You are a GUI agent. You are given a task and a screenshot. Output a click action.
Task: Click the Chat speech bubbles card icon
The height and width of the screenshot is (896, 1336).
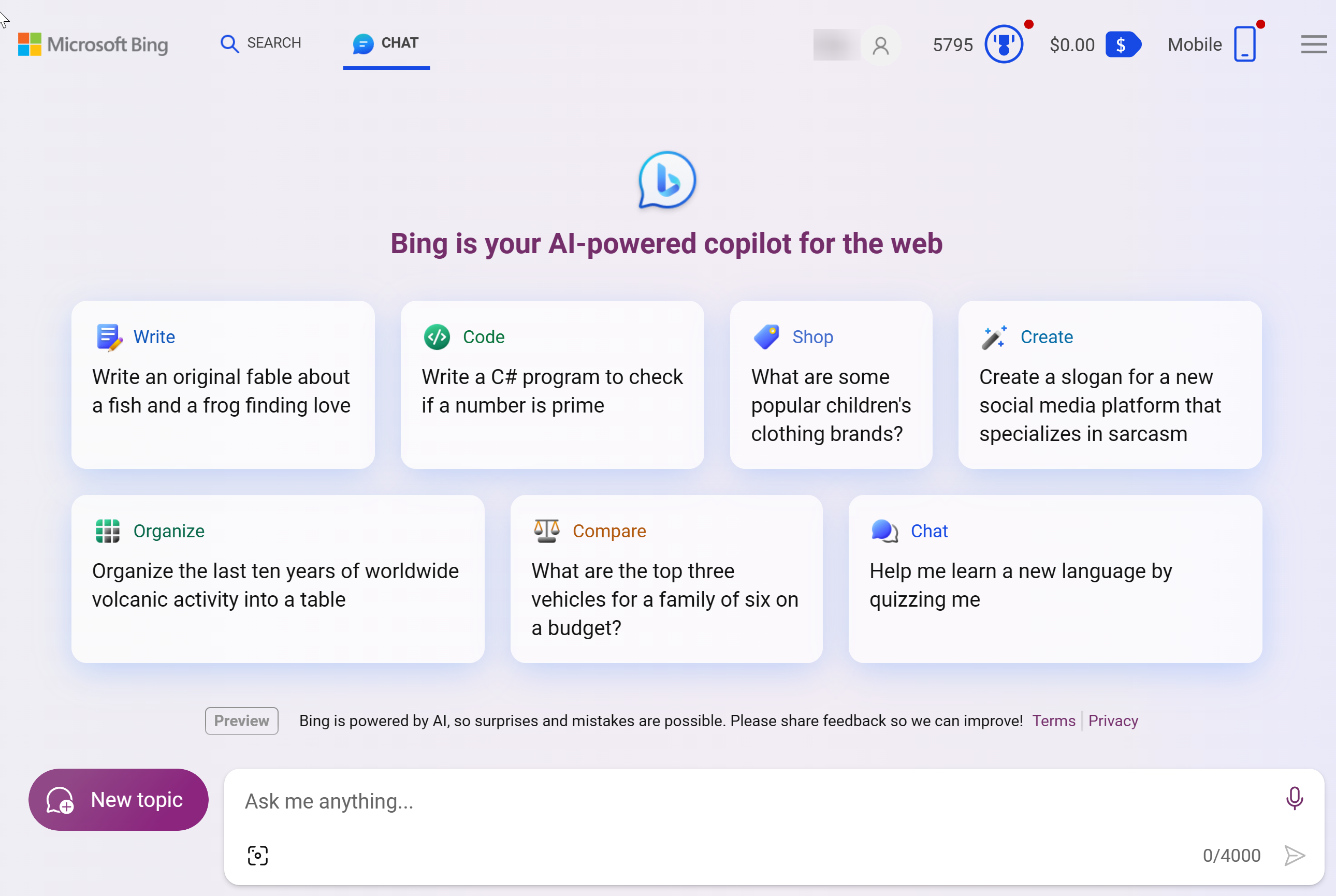(884, 531)
